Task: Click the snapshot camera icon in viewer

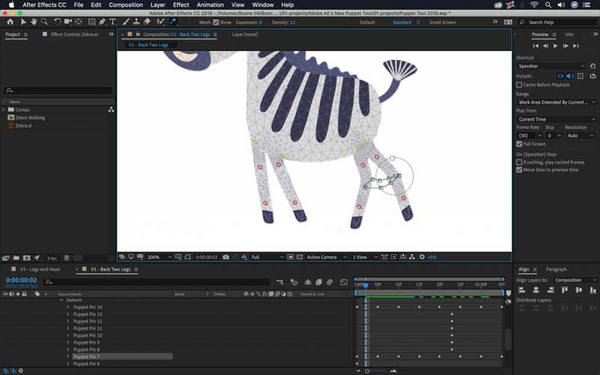Action: coord(226,257)
